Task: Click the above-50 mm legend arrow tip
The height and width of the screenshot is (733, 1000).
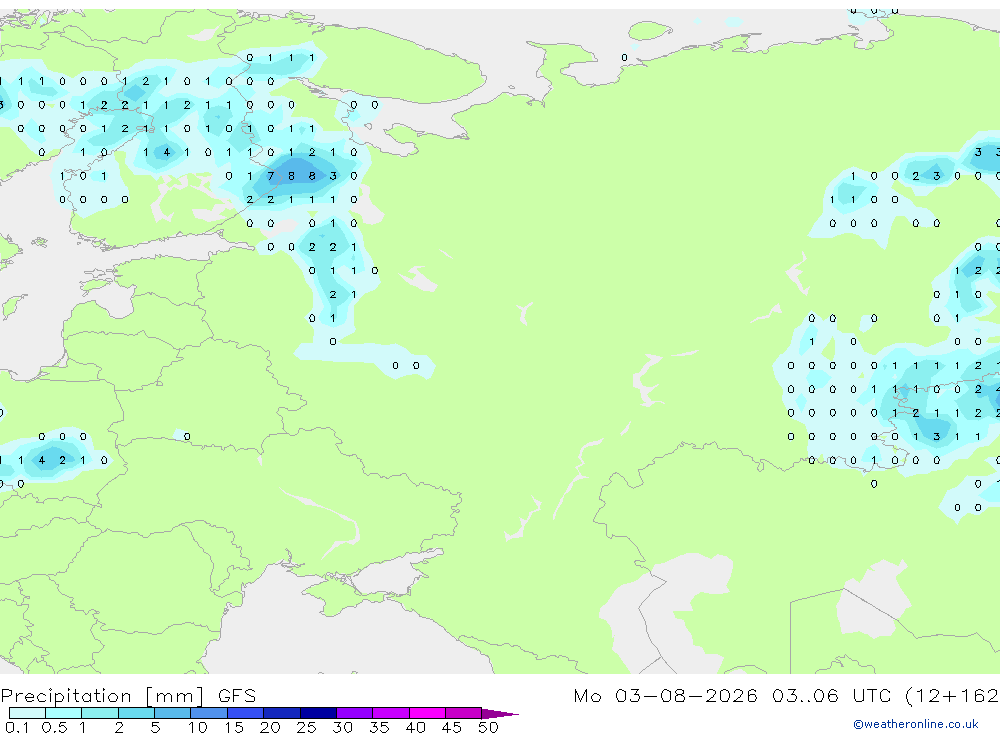Action: click(x=500, y=713)
